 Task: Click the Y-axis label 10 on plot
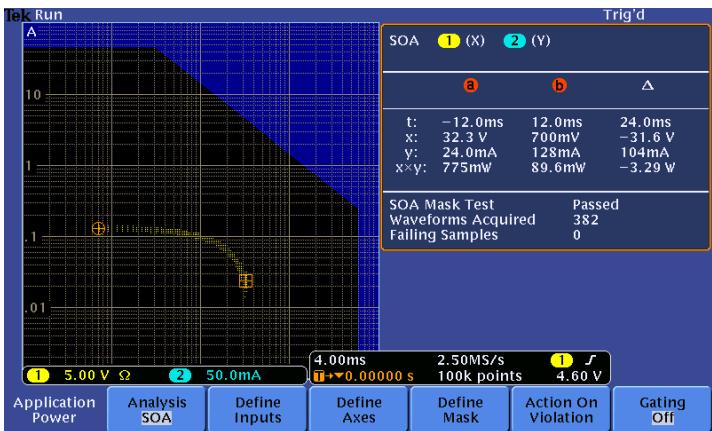pos(33,95)
